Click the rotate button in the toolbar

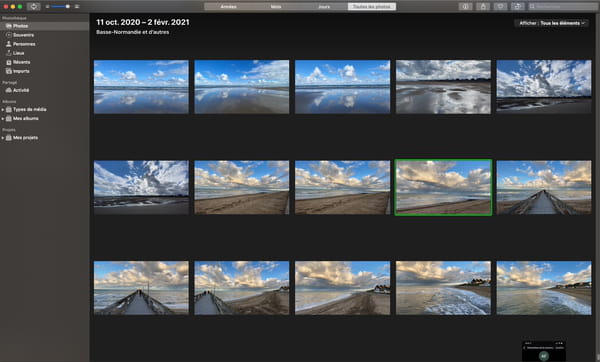coord(517,7)
